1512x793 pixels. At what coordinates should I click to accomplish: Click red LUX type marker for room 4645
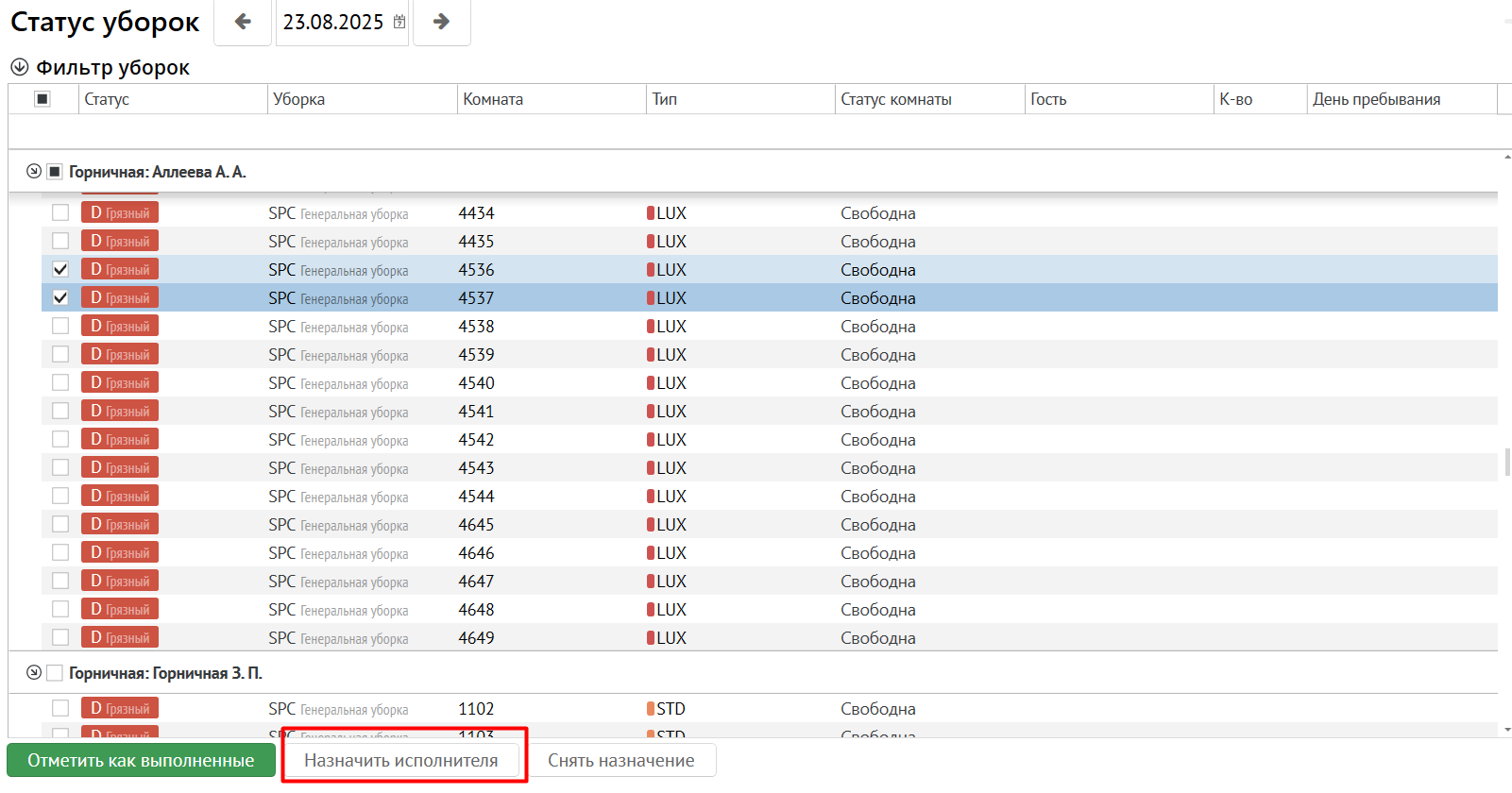[651, 525]
